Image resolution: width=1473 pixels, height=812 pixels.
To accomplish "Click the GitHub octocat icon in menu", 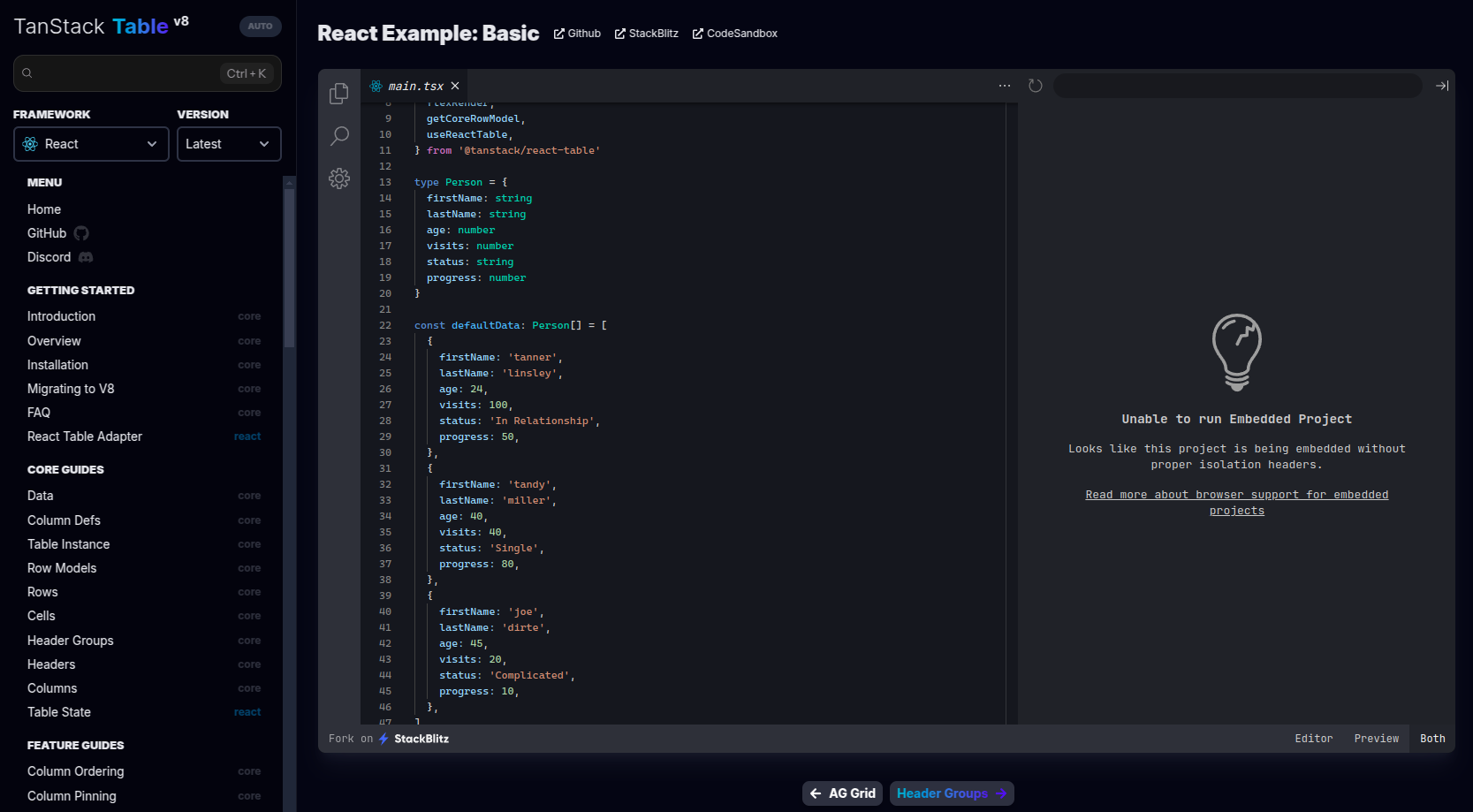I will coord(81,233).
